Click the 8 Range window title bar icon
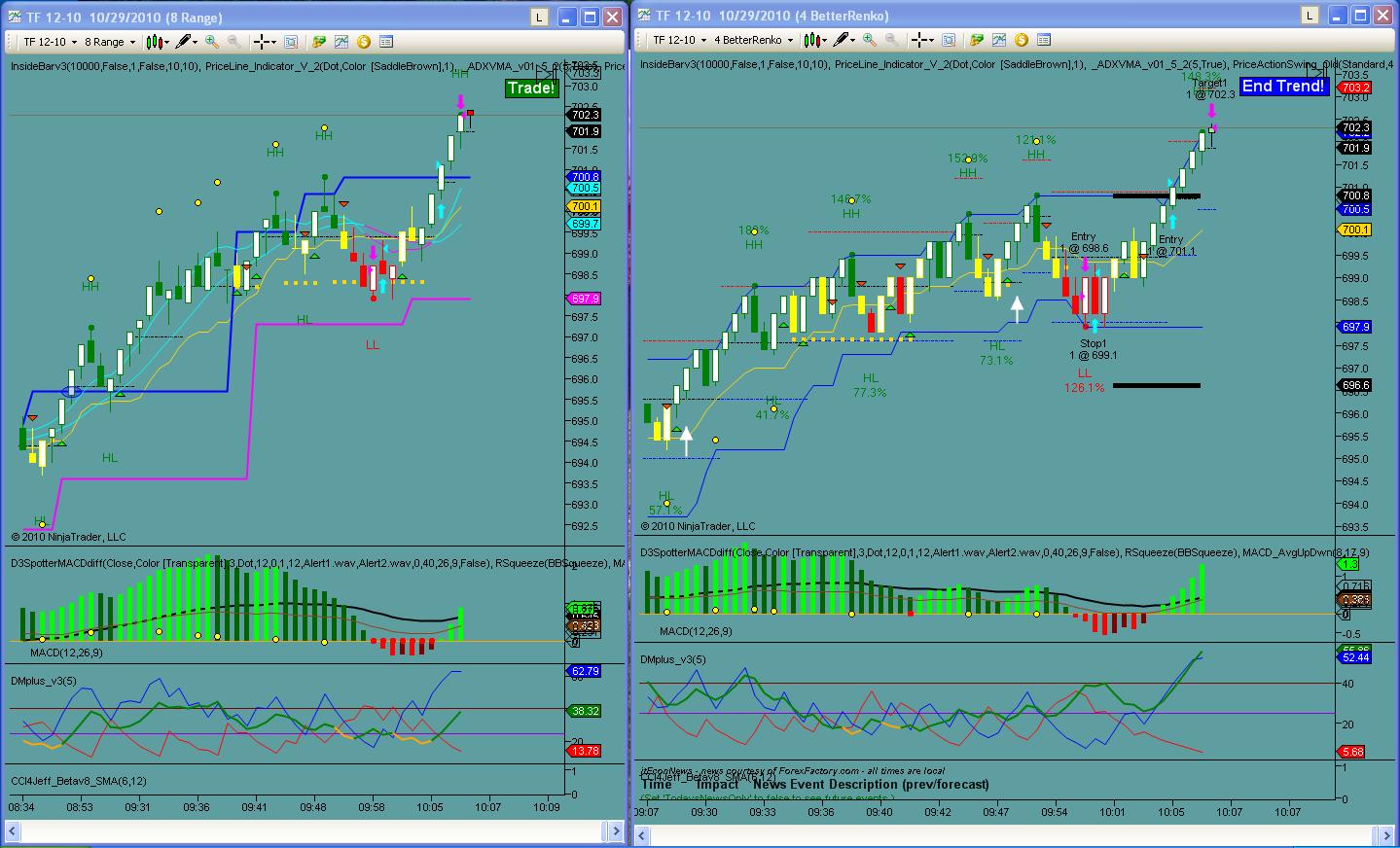 tap(13, 17)
